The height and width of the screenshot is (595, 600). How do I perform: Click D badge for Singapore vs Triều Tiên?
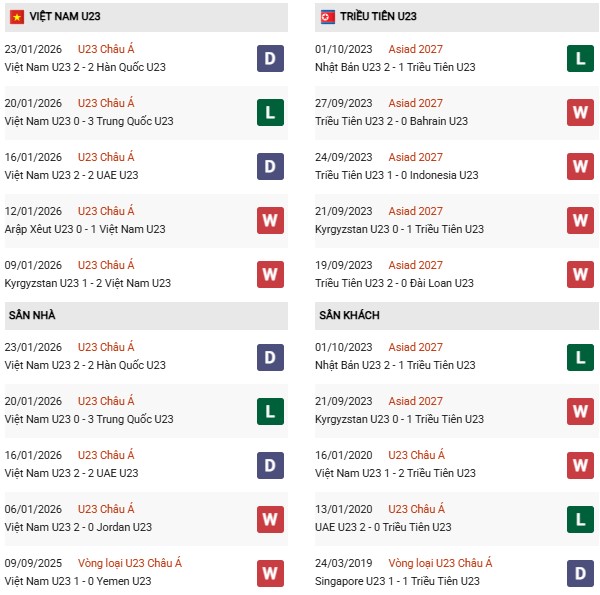click(x=581, y=572)
